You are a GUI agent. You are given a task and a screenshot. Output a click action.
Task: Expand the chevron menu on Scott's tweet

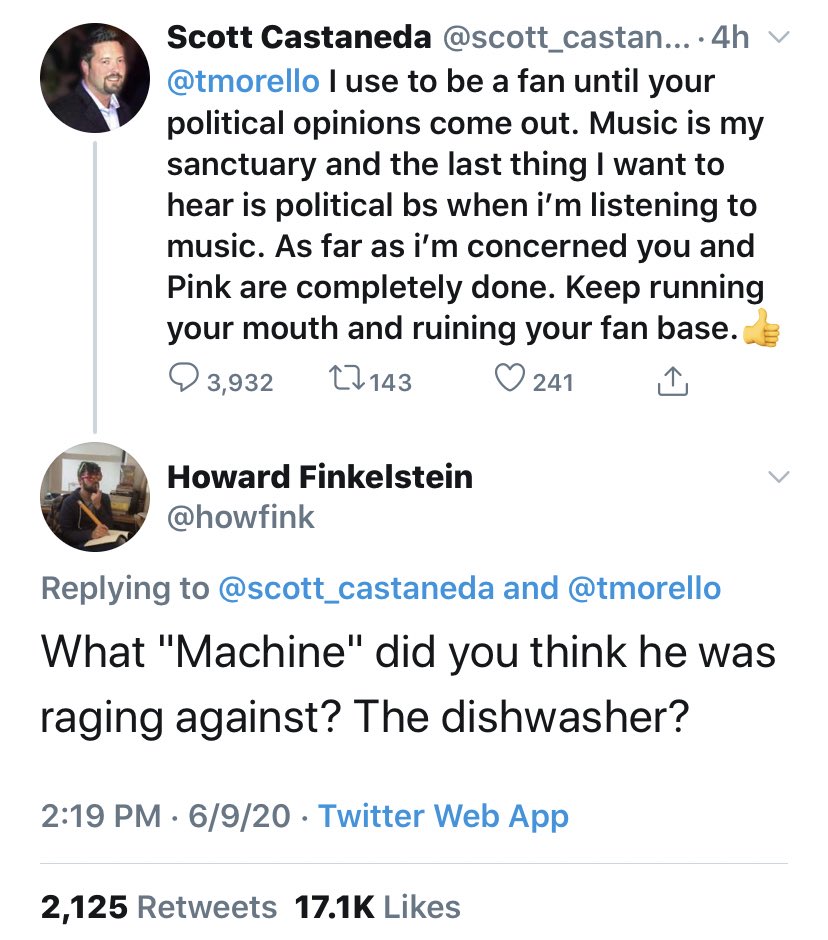point(779,39)
